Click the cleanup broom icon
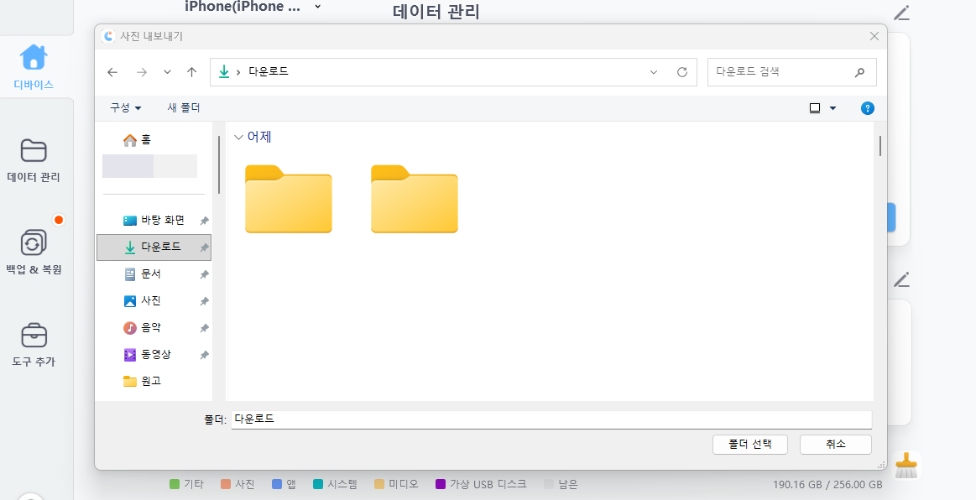976x500 pixels. [906, 465]
